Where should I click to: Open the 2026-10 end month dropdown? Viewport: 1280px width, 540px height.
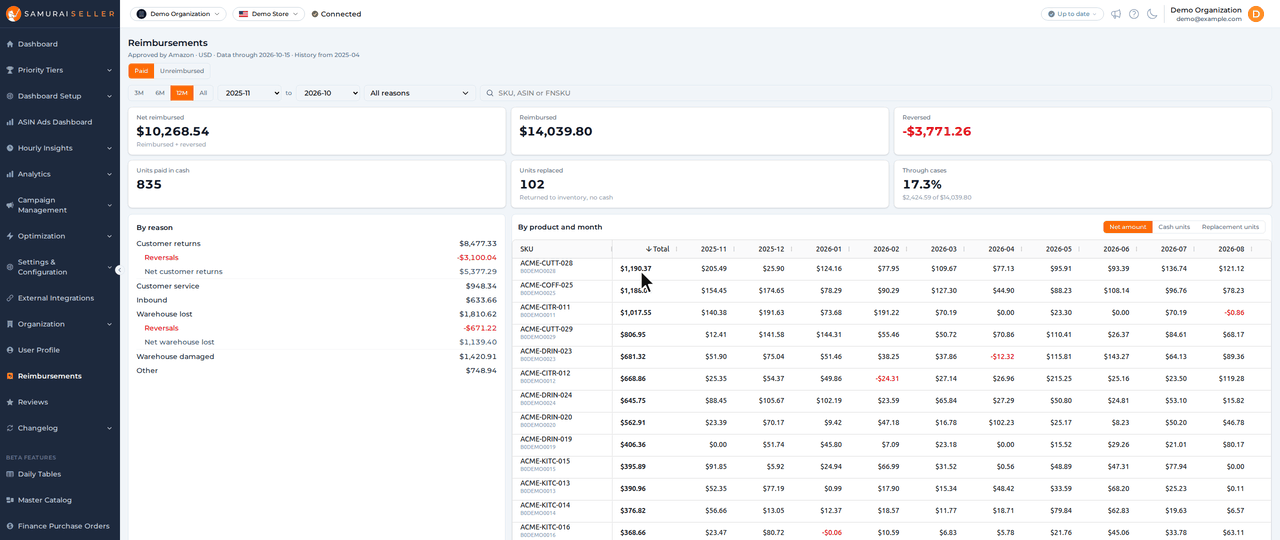pos(329,93)
